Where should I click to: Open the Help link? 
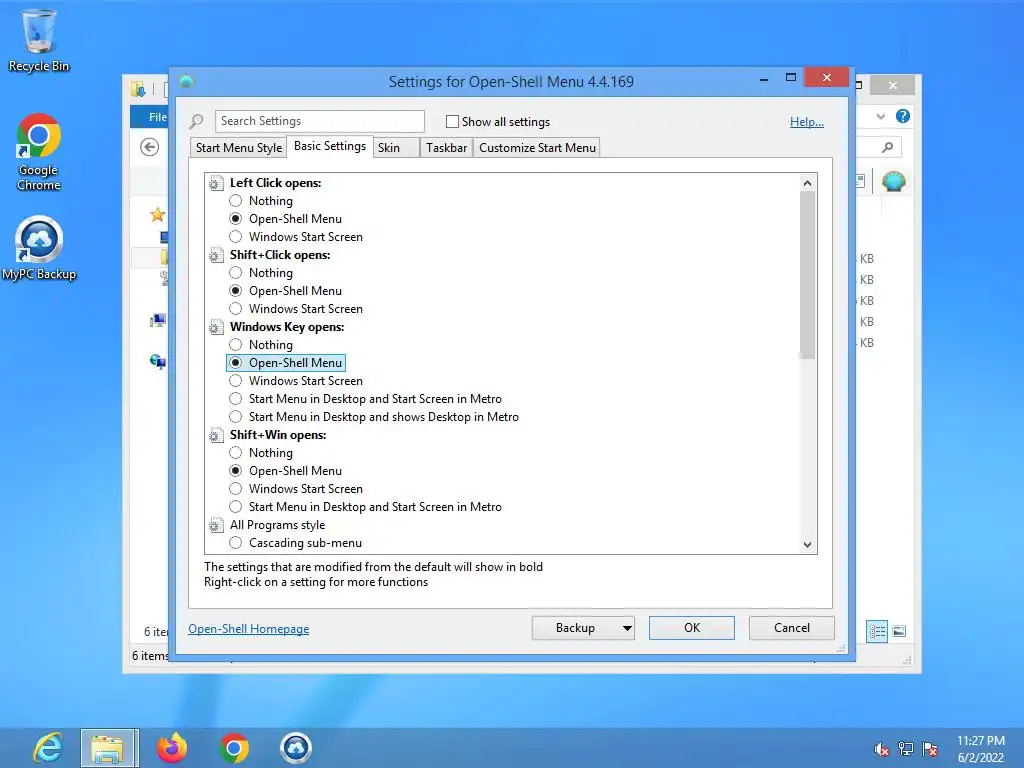(807, 121)
